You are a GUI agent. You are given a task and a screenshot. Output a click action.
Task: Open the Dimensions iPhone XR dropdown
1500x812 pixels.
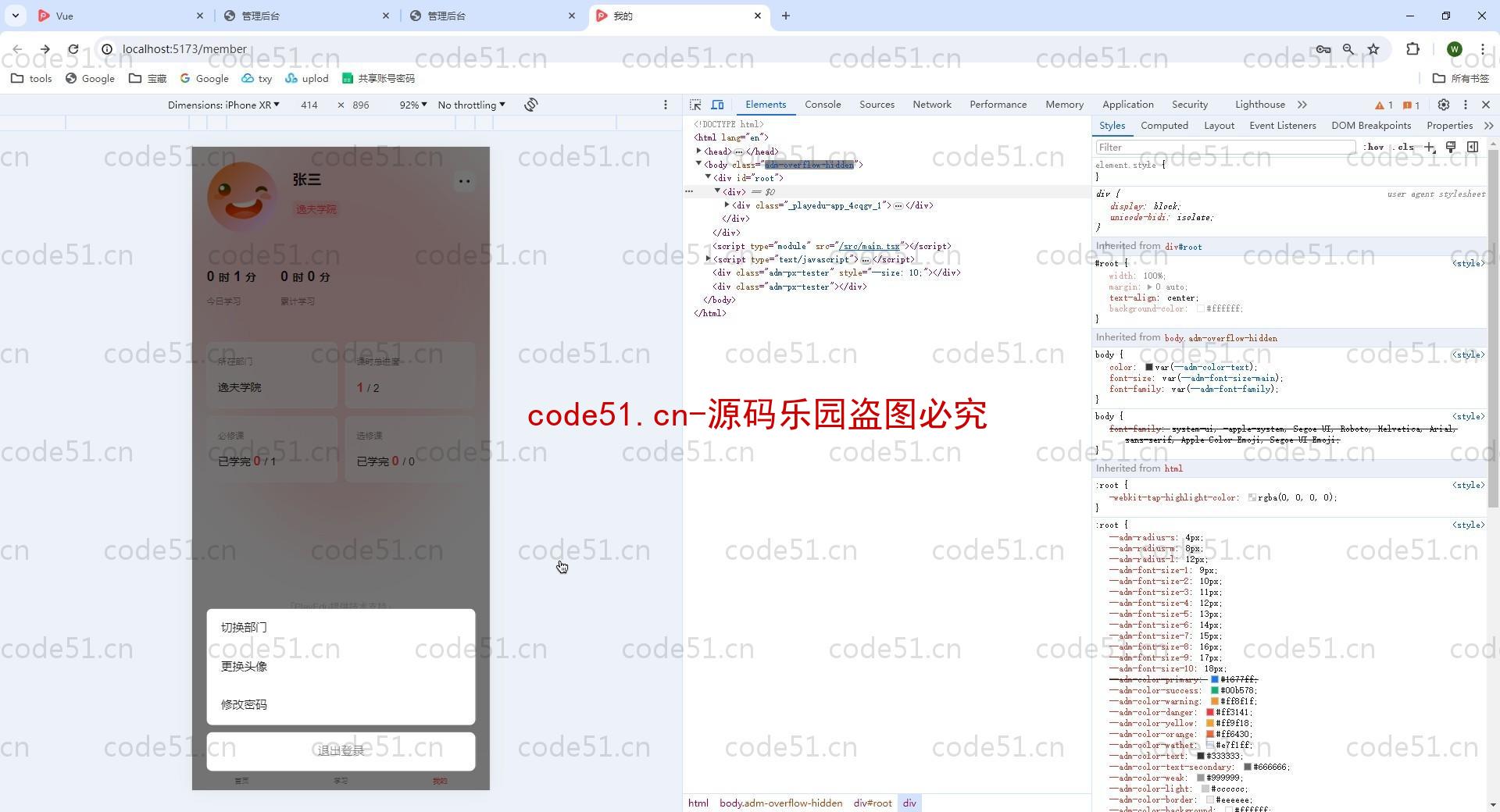pos(223,105)
